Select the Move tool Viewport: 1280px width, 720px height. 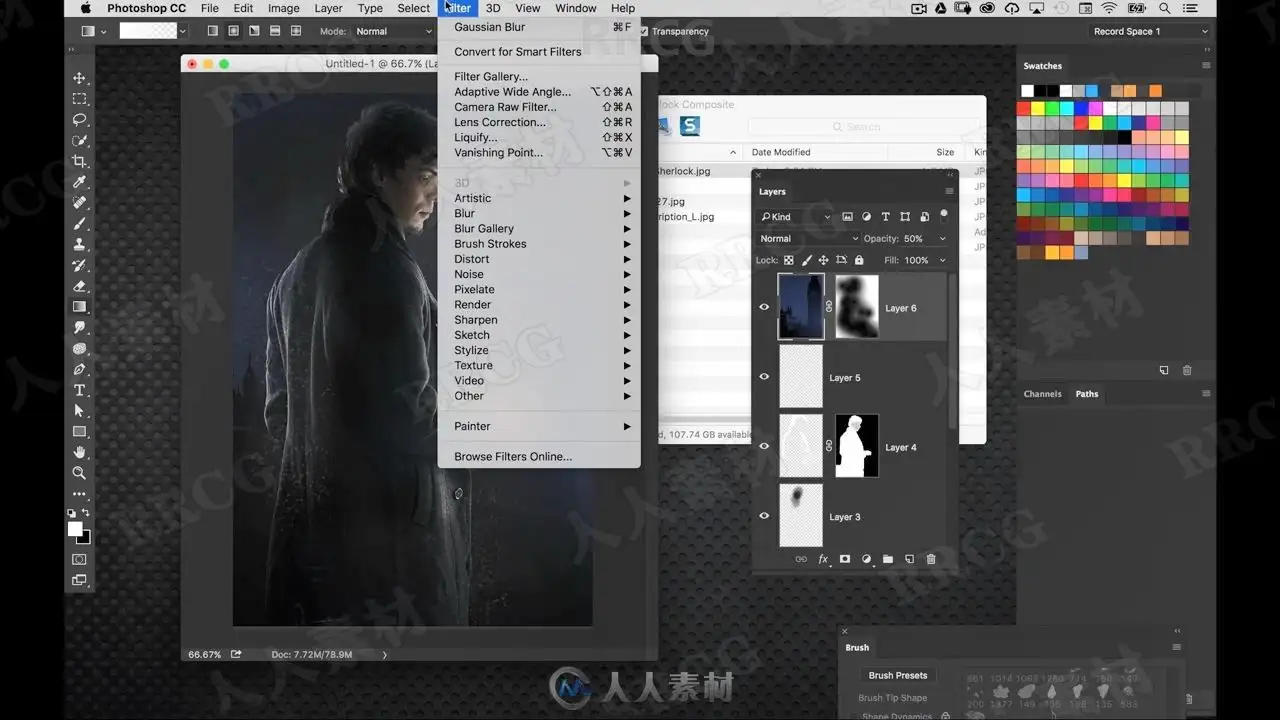click(79, 78)
